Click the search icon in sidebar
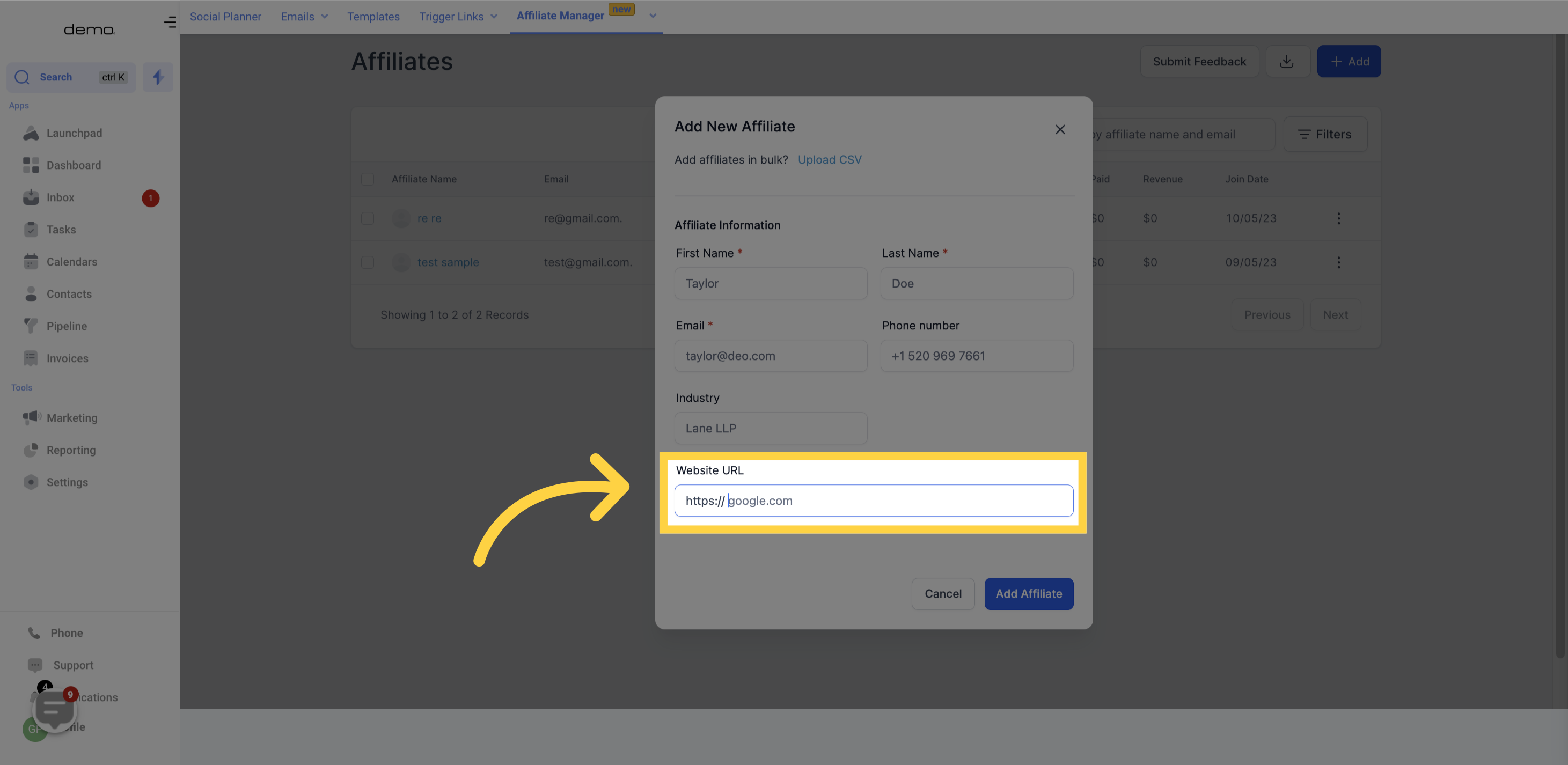 (22, 77)
